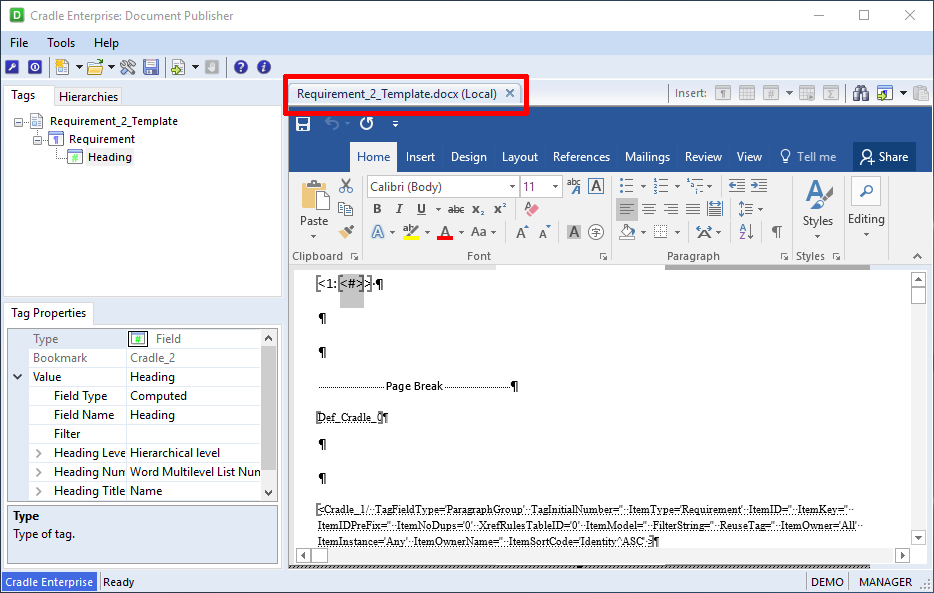Viewport: 934px width, 593px height.
Task: Click the Word redo/repeat icon
Action: [x=366, y=123]
